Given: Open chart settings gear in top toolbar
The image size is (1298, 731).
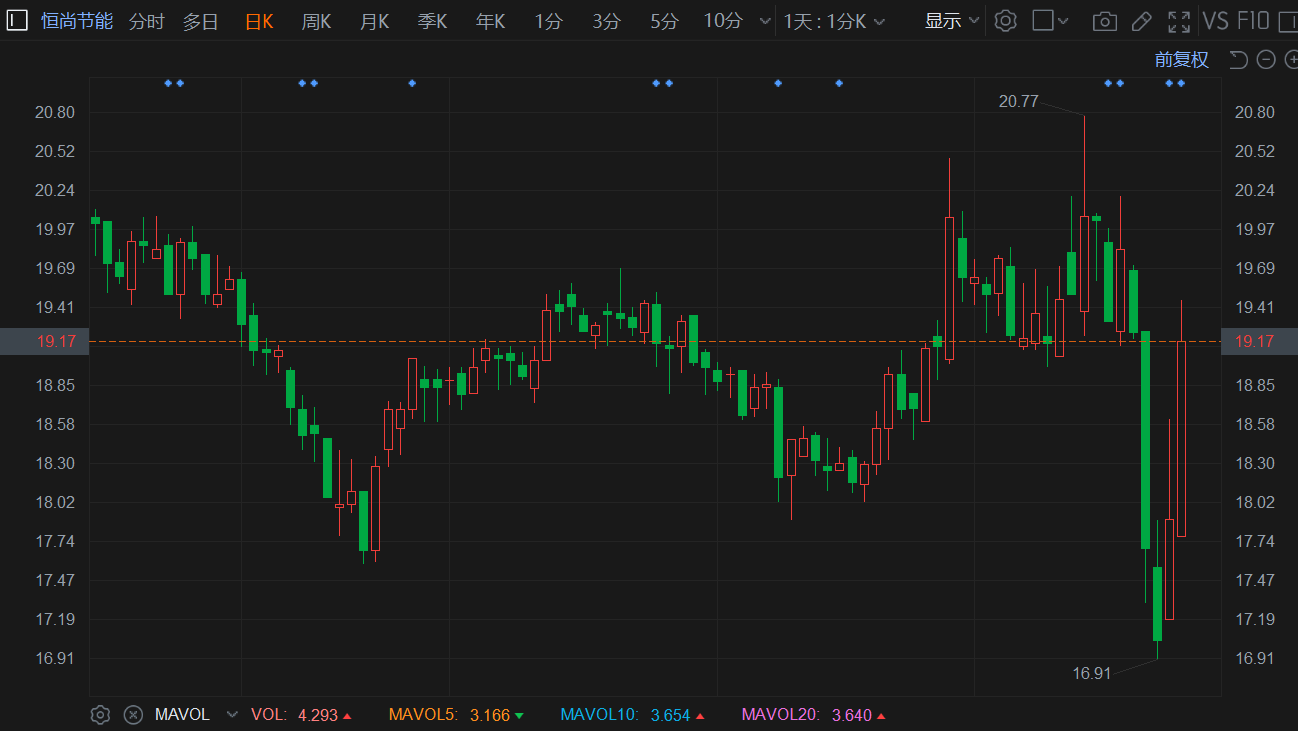Looking at the screenshot, I should pyautogui.click(x=1006, y=21).
